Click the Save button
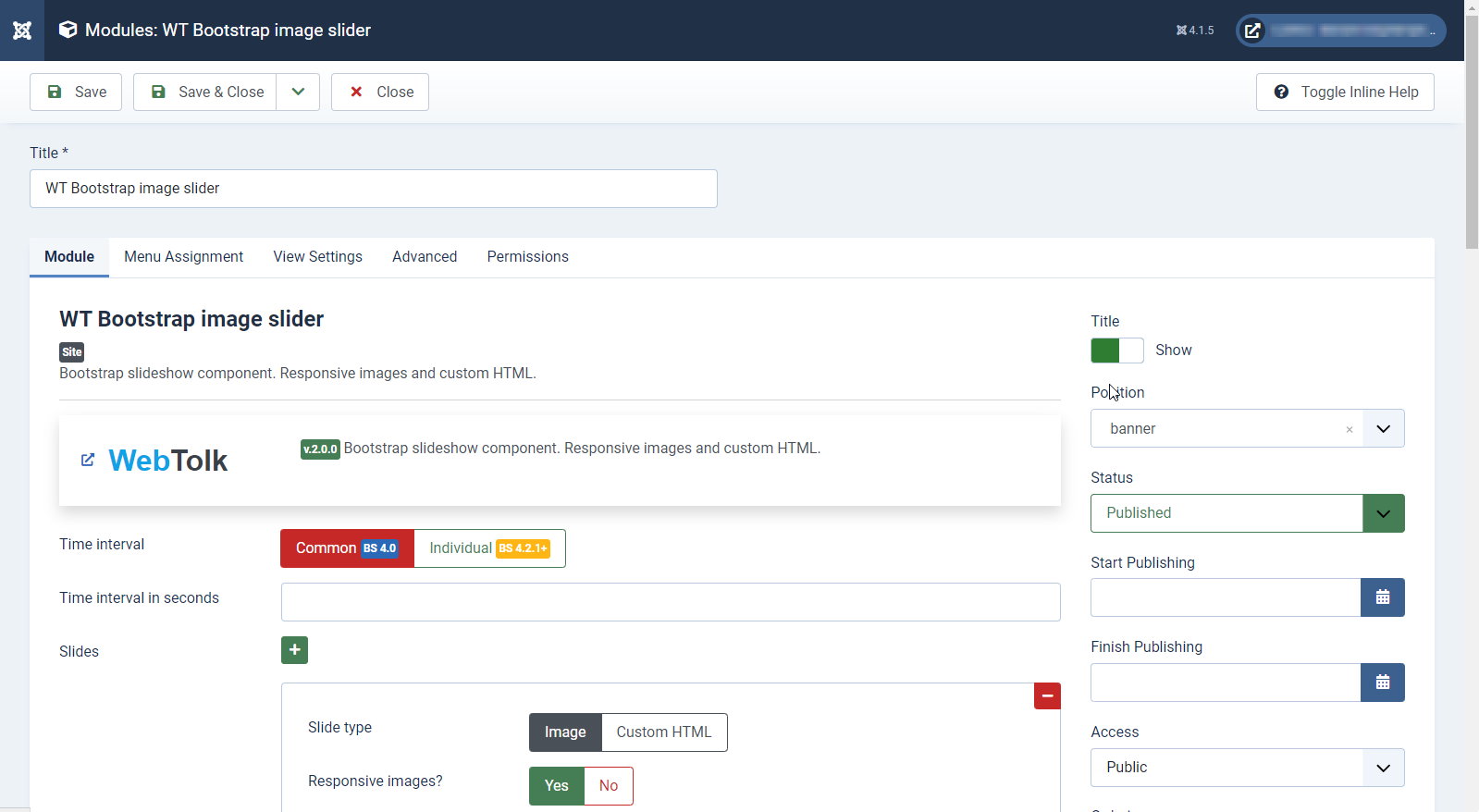 76,92
